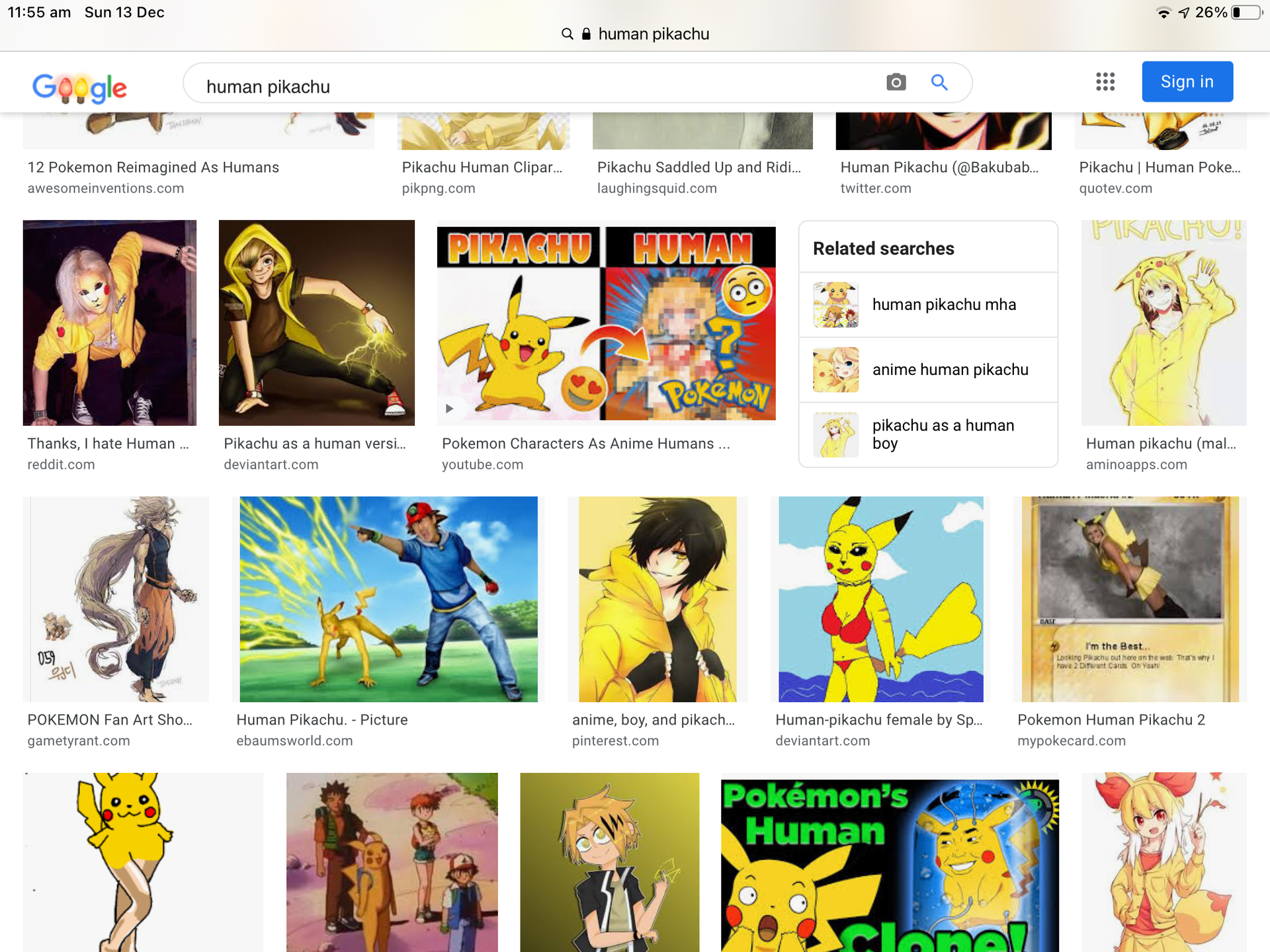The height and width of the screenshot is (952, 1270).
Task: Click the Related searches heading
Action: (x=884, y=249)
